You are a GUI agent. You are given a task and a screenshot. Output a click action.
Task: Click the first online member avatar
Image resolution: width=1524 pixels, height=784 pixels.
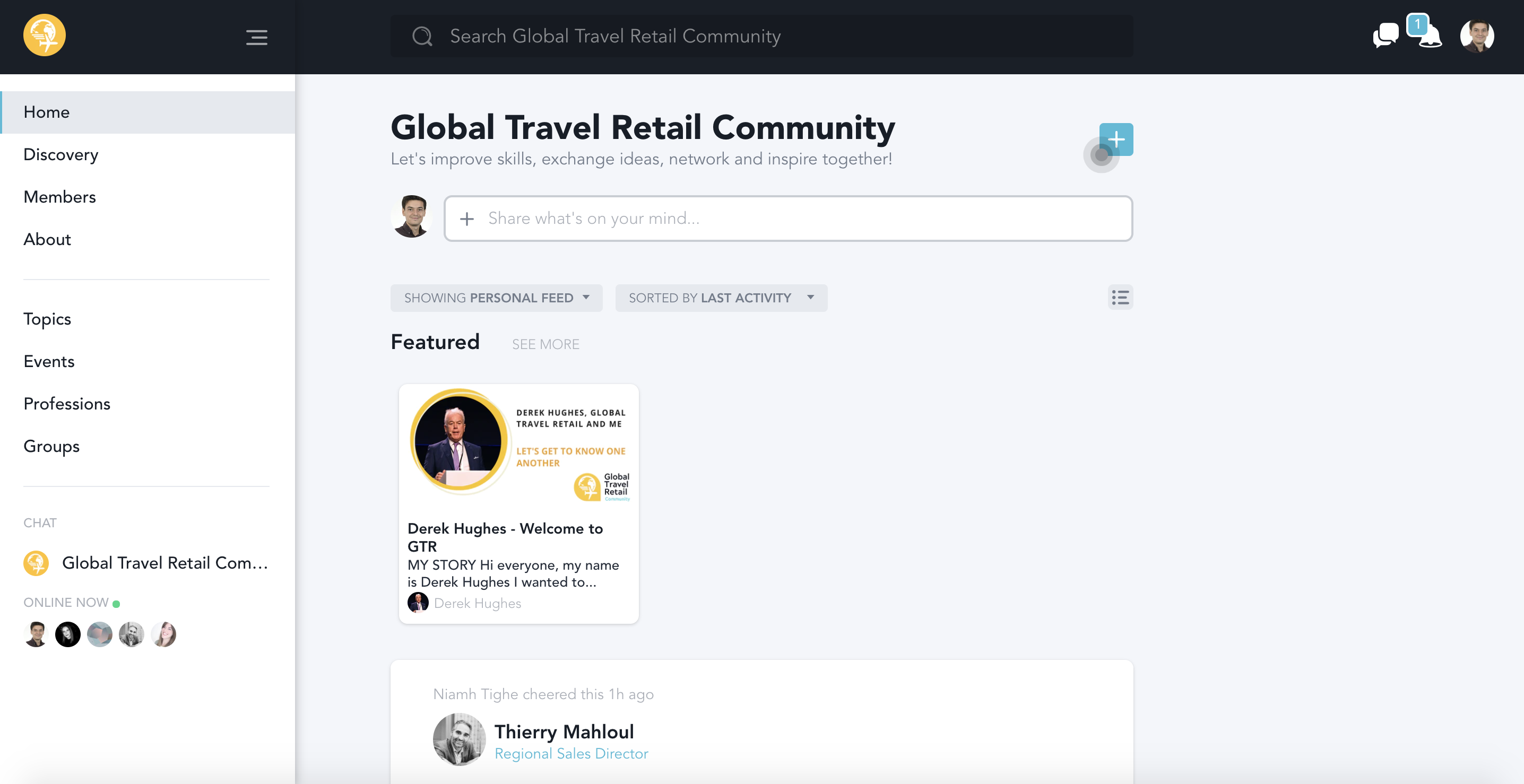point(36,634)
